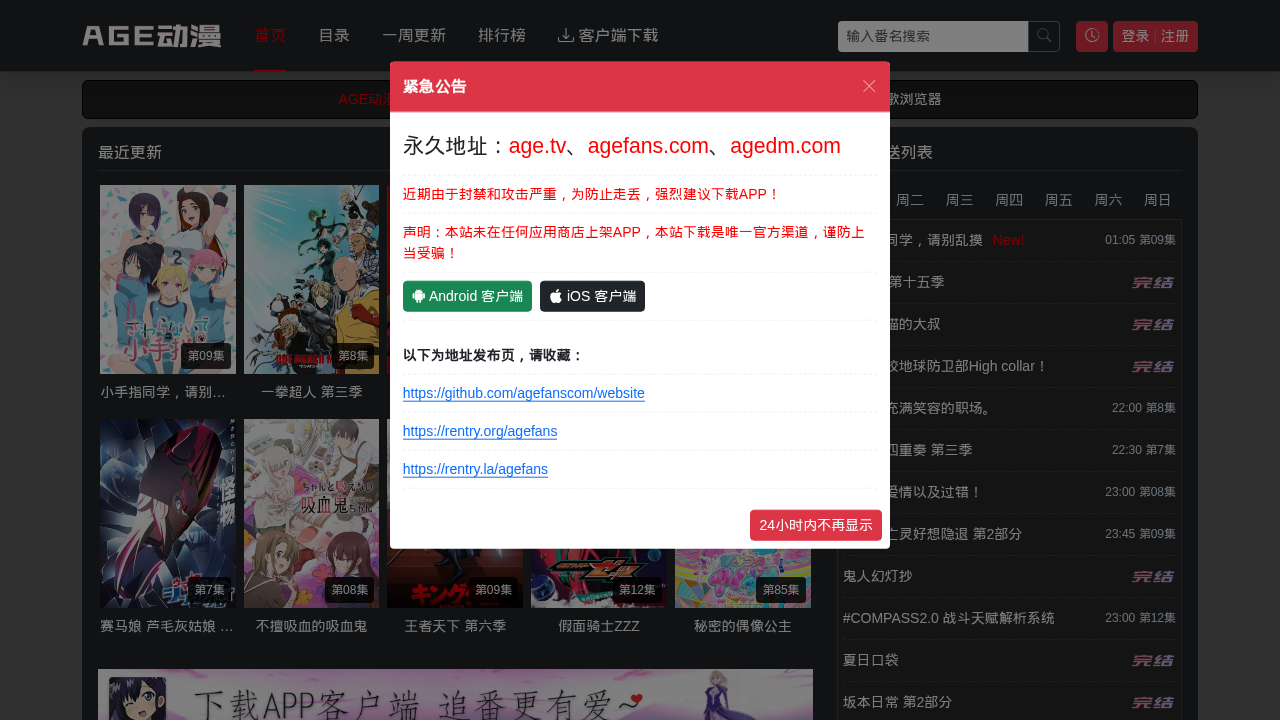Click the AGE动漫 site logo
This screenshot has height=720, width=1280.
pyautogui.click(x=152, y=36)
